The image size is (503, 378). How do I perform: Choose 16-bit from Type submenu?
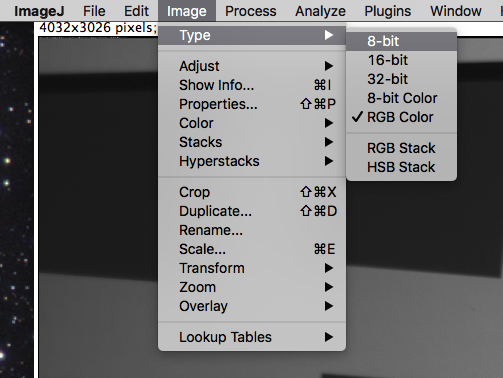coord(401,60)
